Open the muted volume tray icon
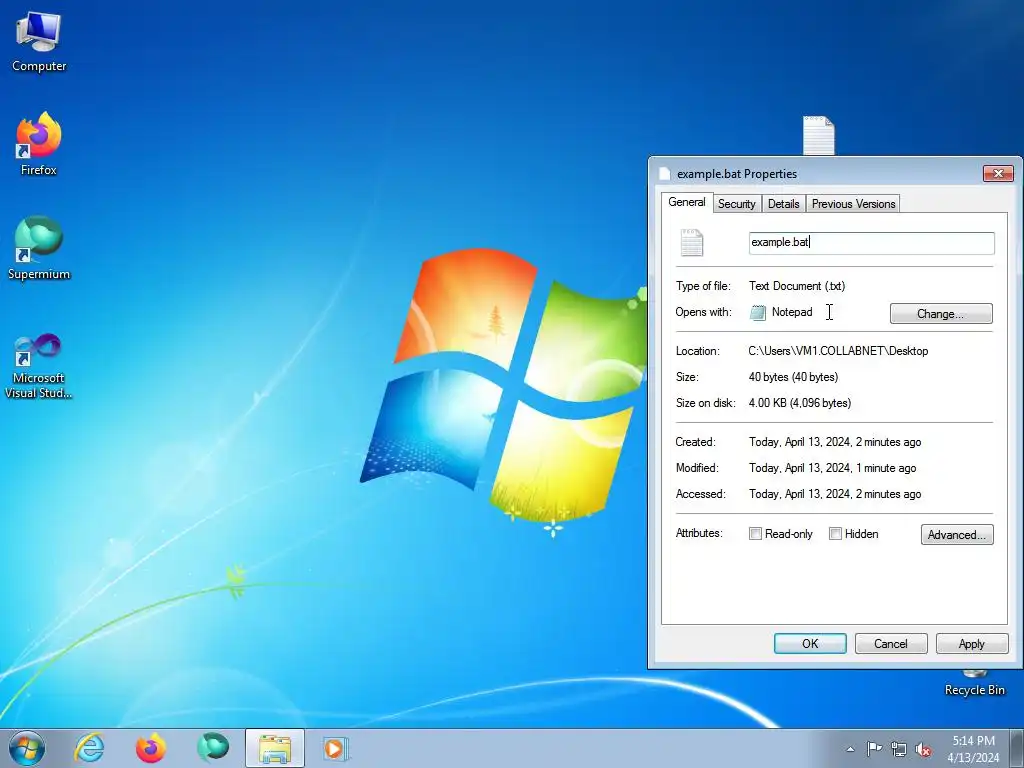1024x768 pixels. [923, 749]
